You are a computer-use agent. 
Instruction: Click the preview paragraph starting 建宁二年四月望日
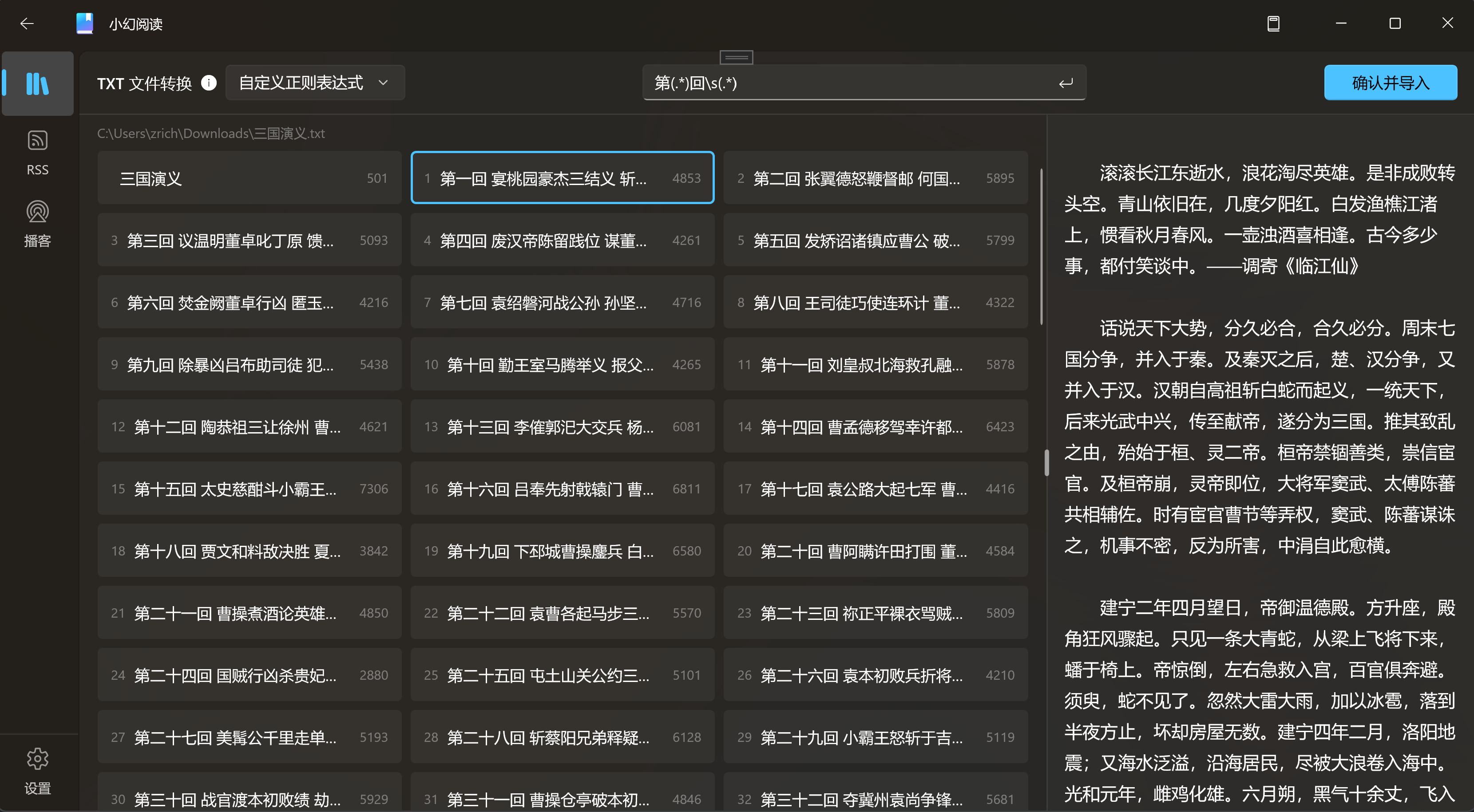point(1260,700)
